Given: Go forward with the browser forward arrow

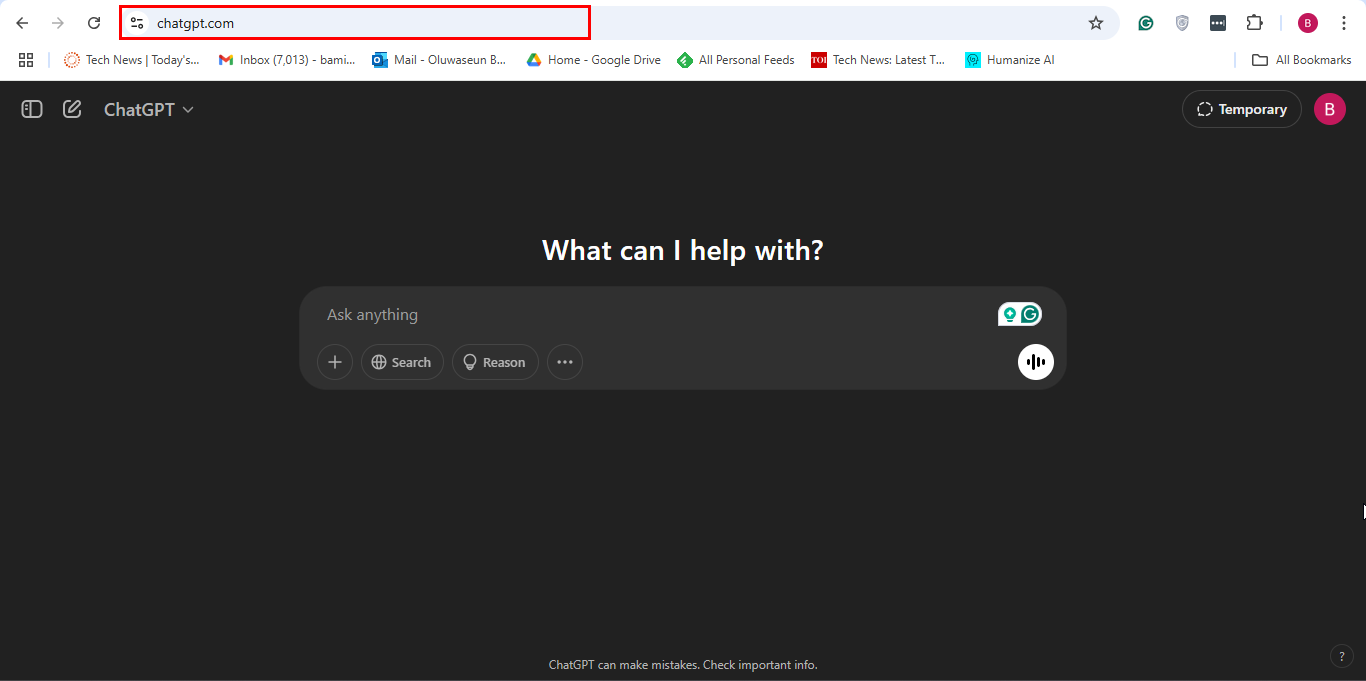Looking at the screenshot, I should click(x=58, y=23).
